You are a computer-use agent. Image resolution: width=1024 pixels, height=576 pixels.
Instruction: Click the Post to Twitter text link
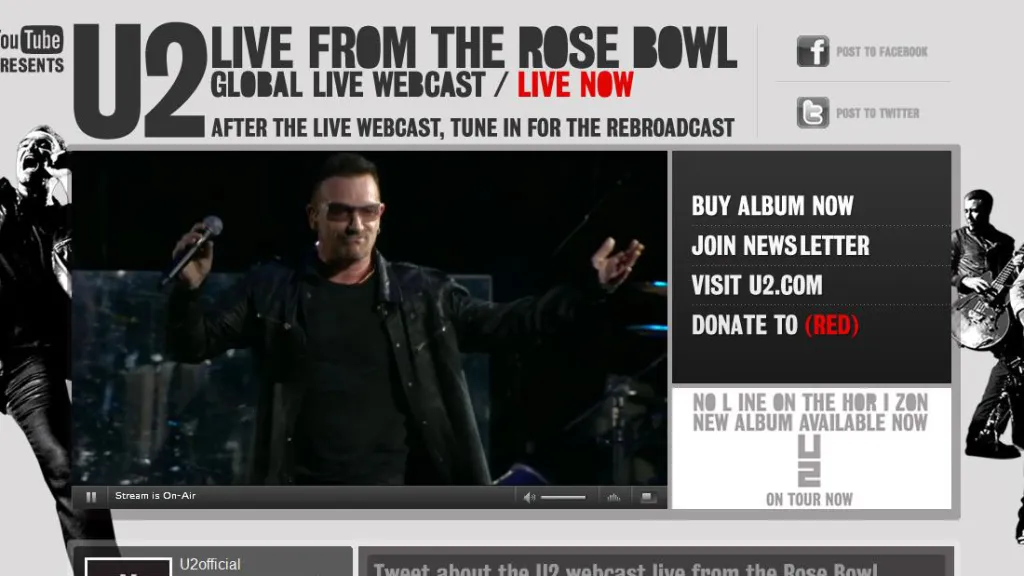(878, 113)
